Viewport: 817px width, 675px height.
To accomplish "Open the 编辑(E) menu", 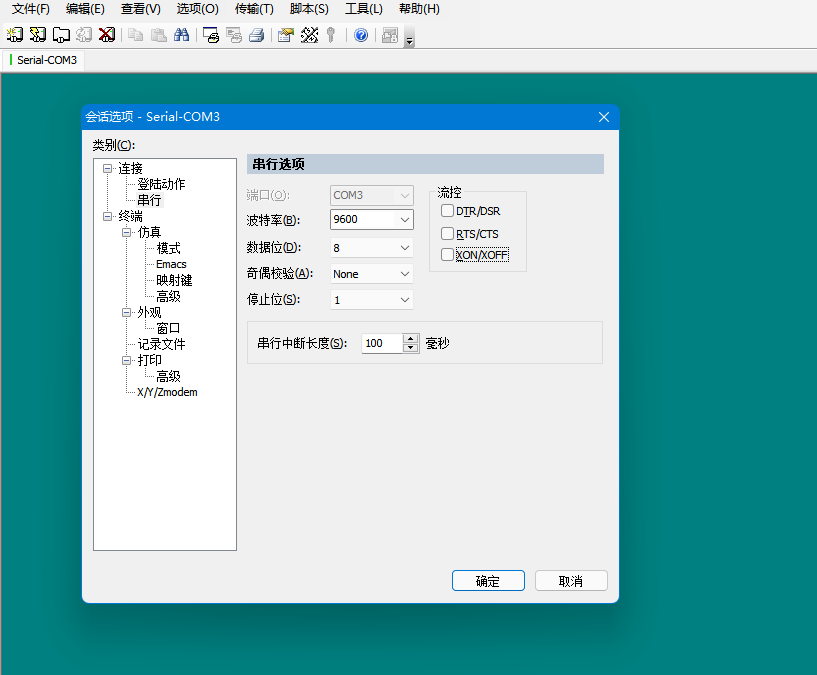I will (x=85, y=9).
